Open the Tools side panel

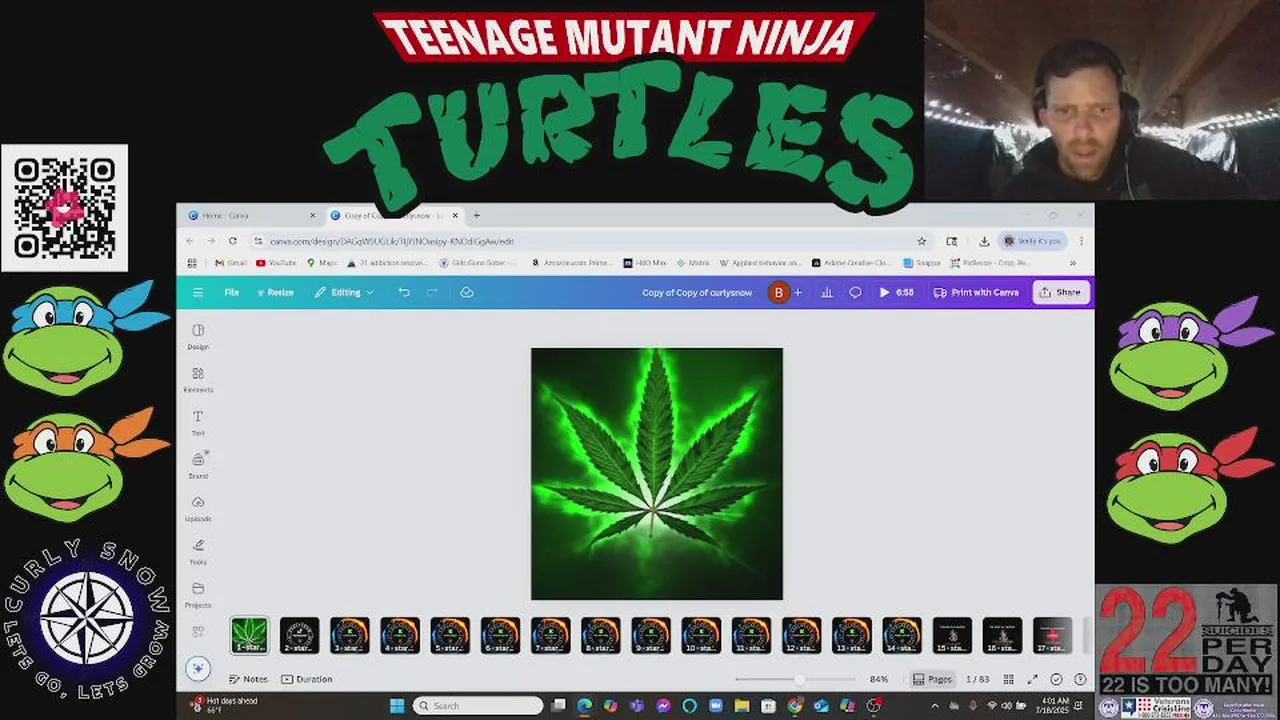pos(198,552)
